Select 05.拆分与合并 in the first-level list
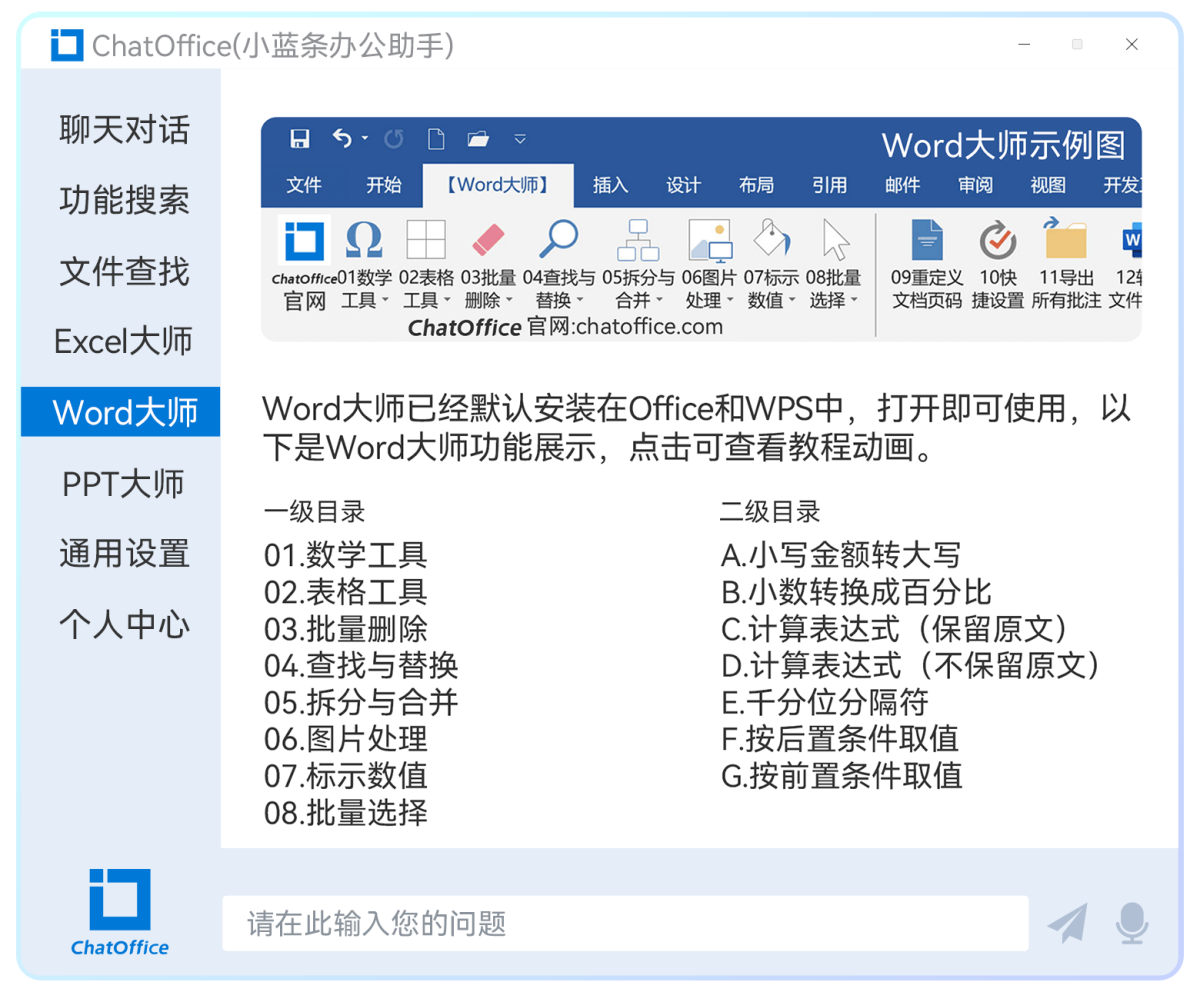The image size is (1200, 992). (361, 702)
